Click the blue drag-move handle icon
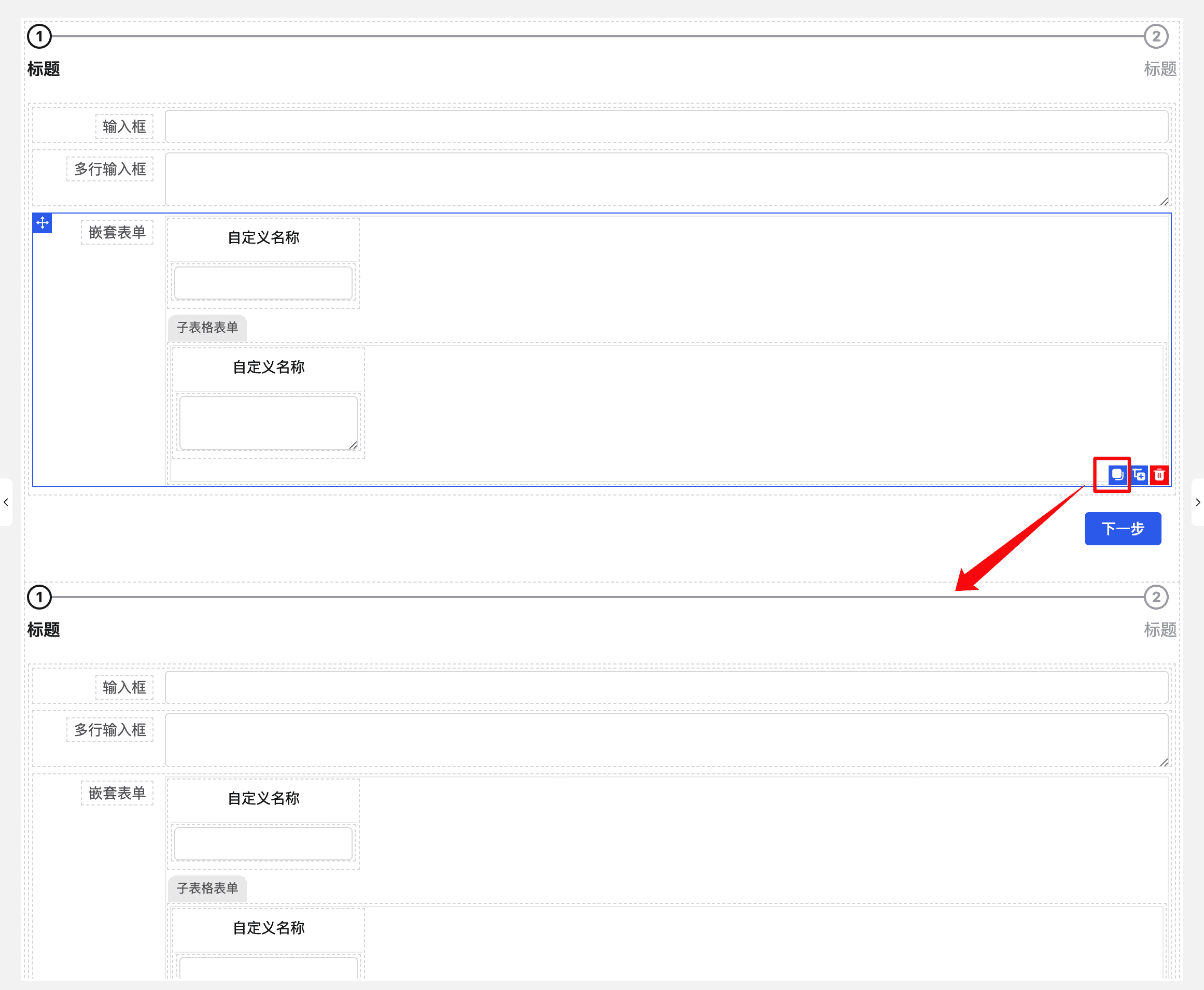 click(43, 222)
